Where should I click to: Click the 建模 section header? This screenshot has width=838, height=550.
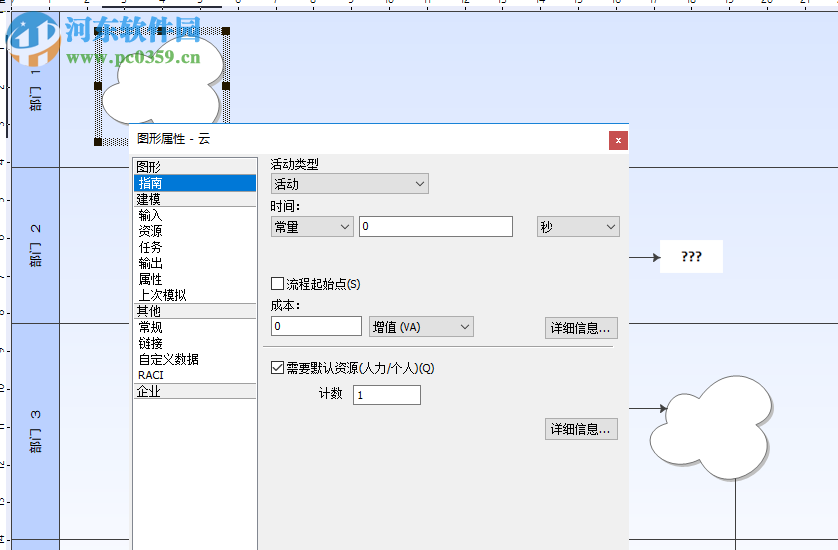point(195,199)
